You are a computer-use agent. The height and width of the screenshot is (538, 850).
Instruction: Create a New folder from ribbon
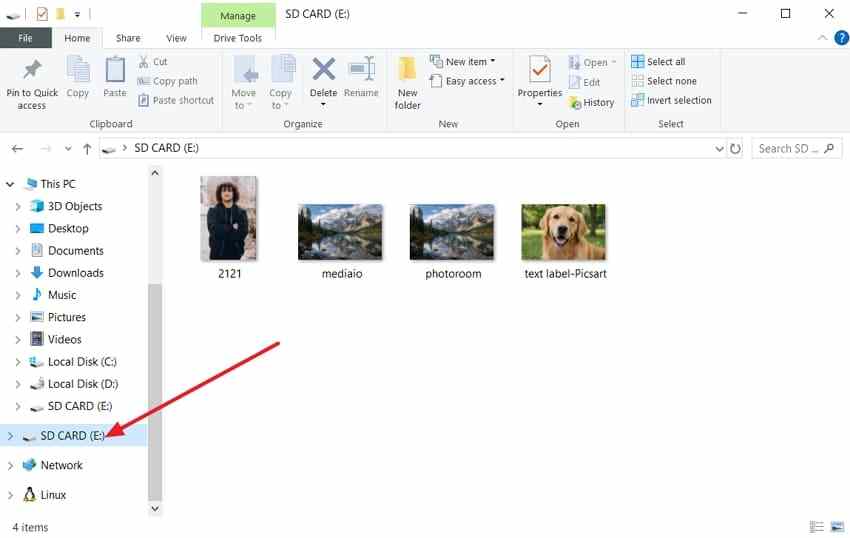[407, 82]
